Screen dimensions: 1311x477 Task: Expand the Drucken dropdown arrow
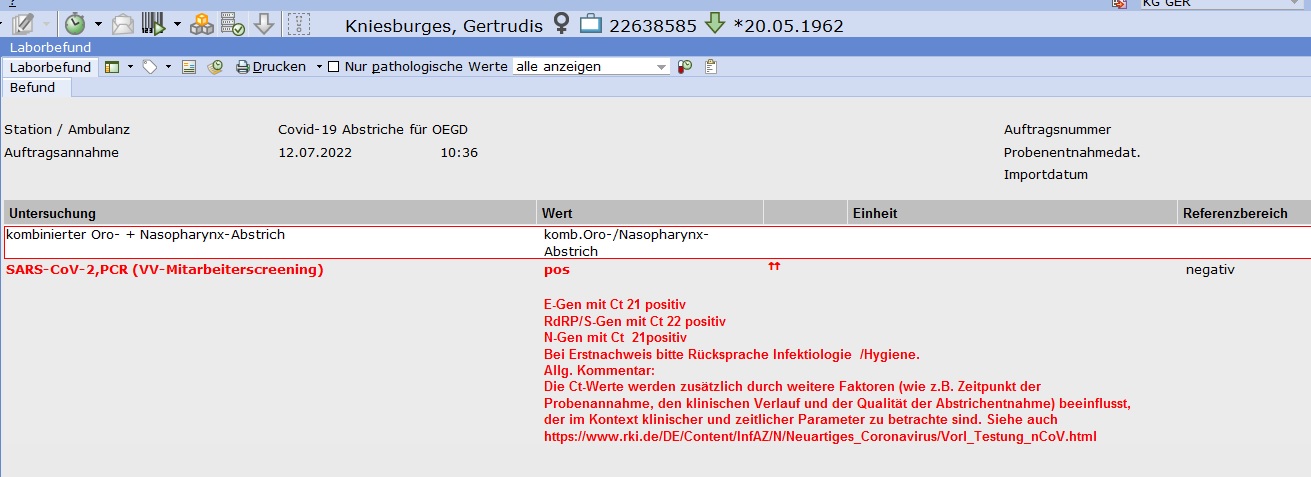(319, 67)
